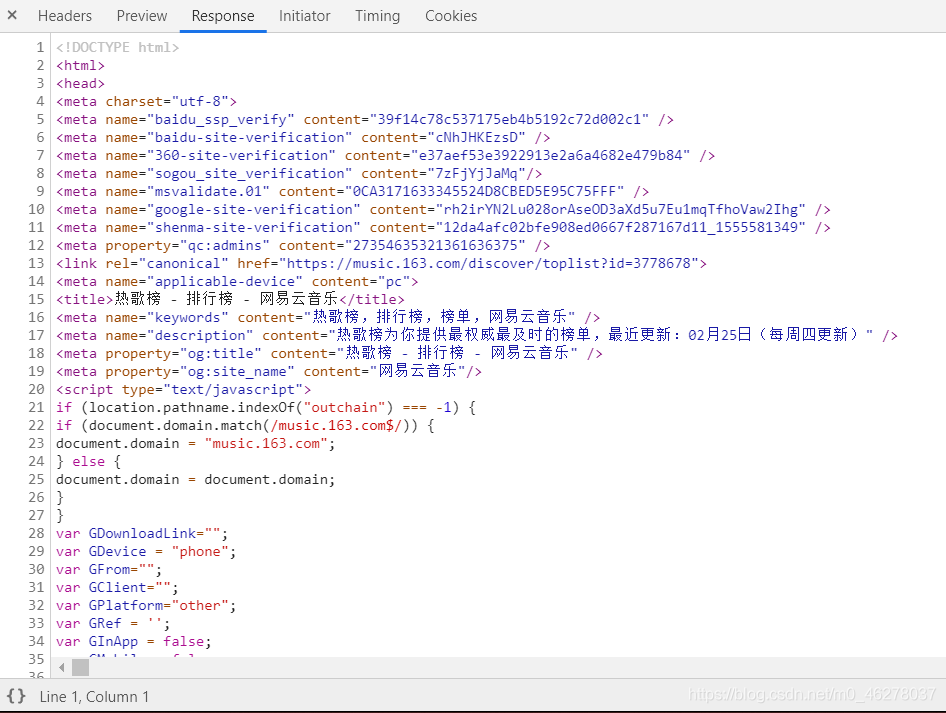Screen dimensions: 946x713
Task: Click line number 1 in gutter
Action: 40,47
